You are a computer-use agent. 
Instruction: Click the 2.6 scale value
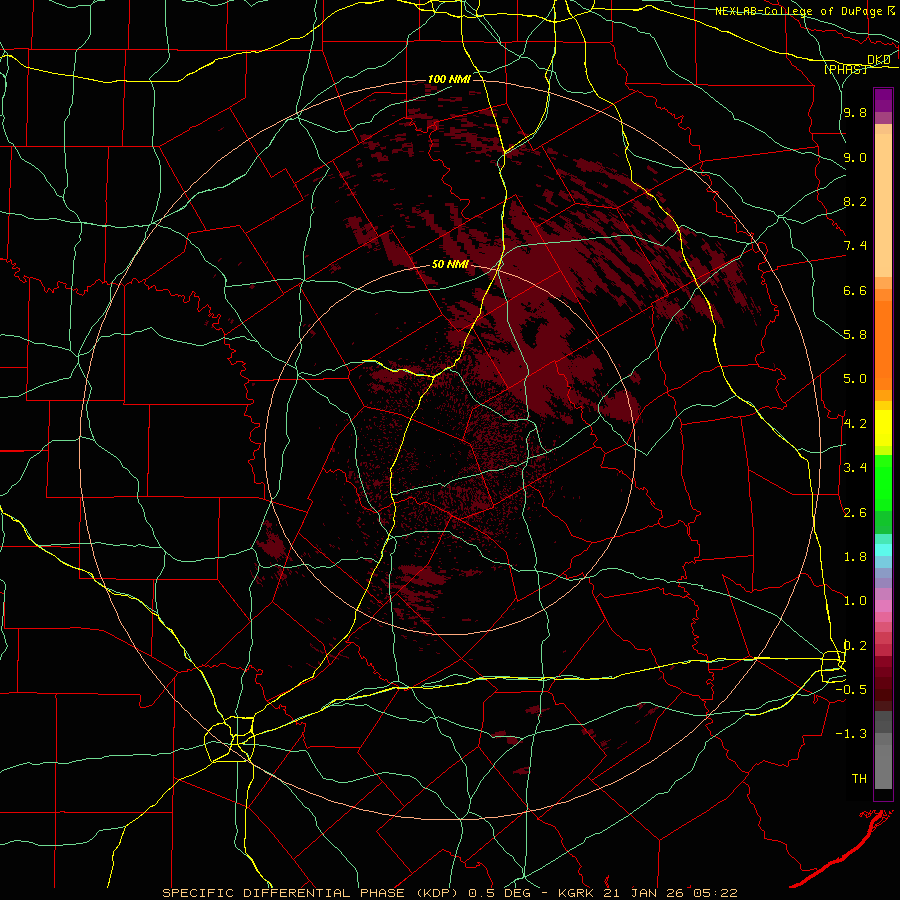(855, 513)
